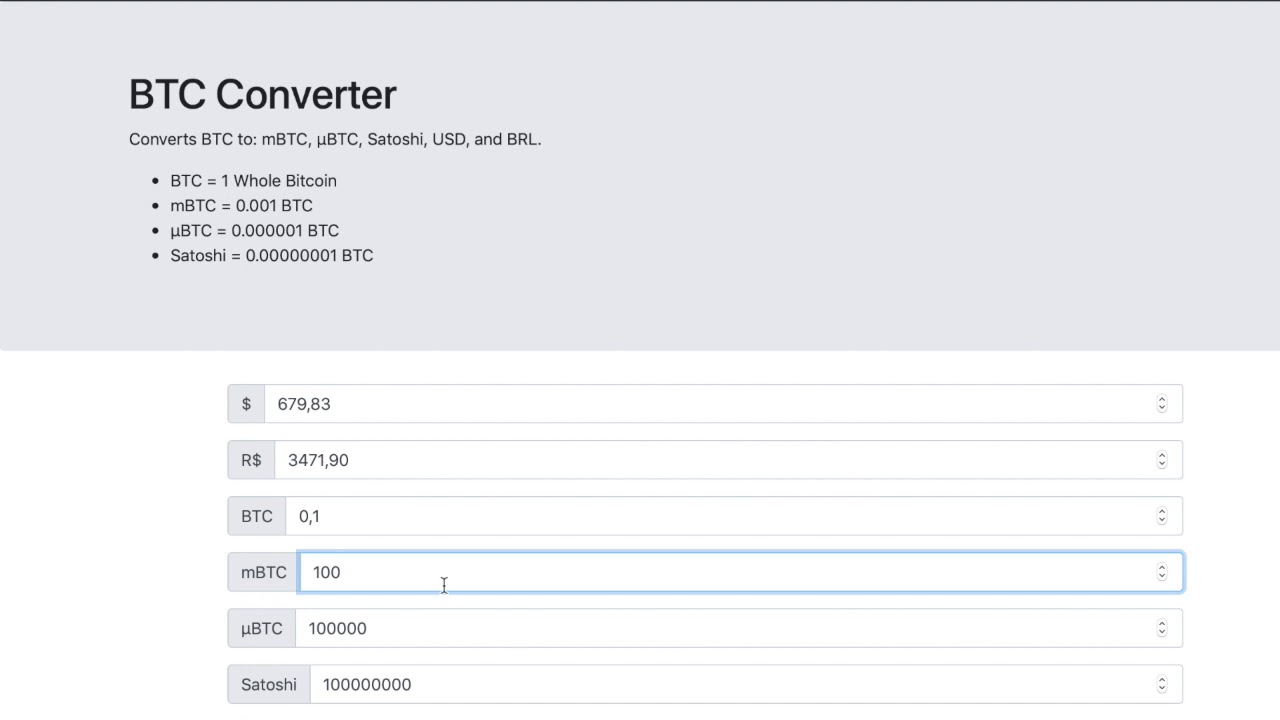The image size is (1280, 720).
Task: Click into the mBTC field showing 100
Action: click(700, 572)
